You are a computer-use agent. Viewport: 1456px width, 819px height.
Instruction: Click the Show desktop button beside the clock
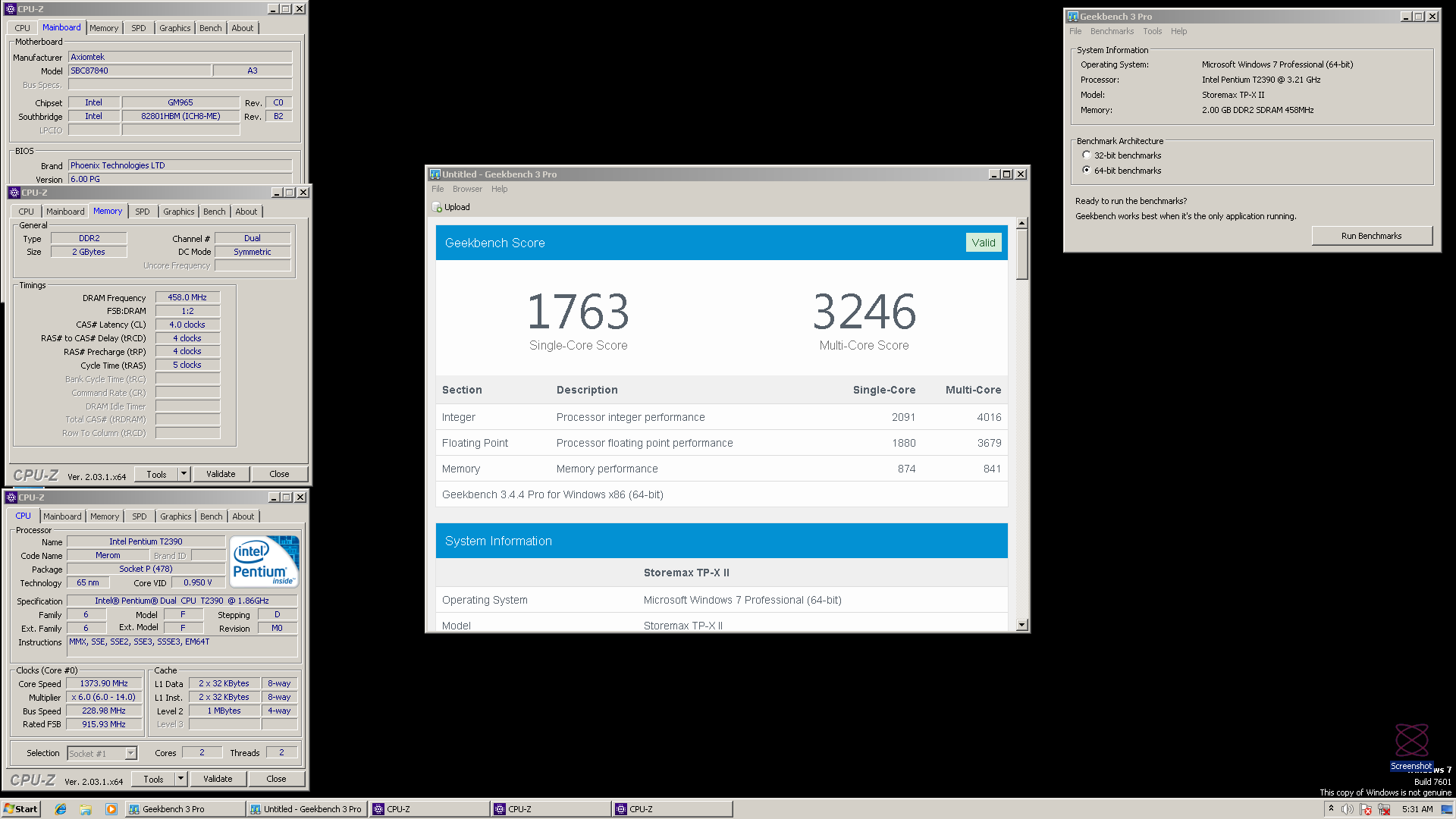click(x=1447, y=809)
